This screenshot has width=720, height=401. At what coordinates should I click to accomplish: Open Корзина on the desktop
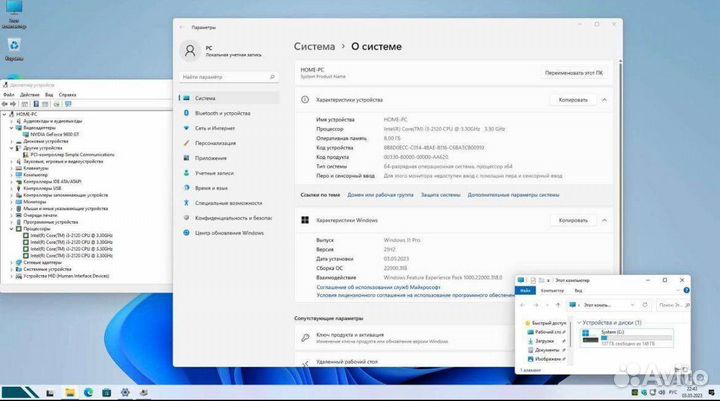tap(14, 50)
